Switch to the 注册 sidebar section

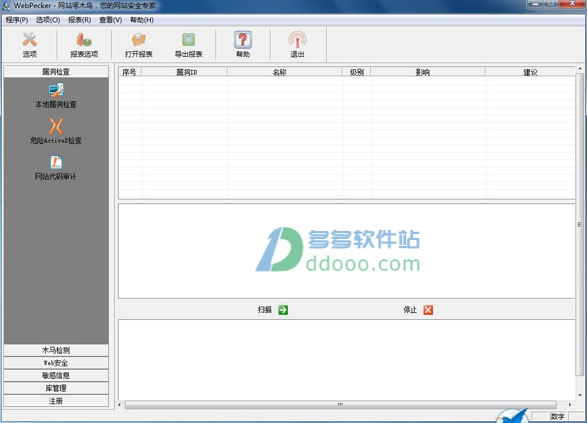pyautogui.click(x=56, y=401)
